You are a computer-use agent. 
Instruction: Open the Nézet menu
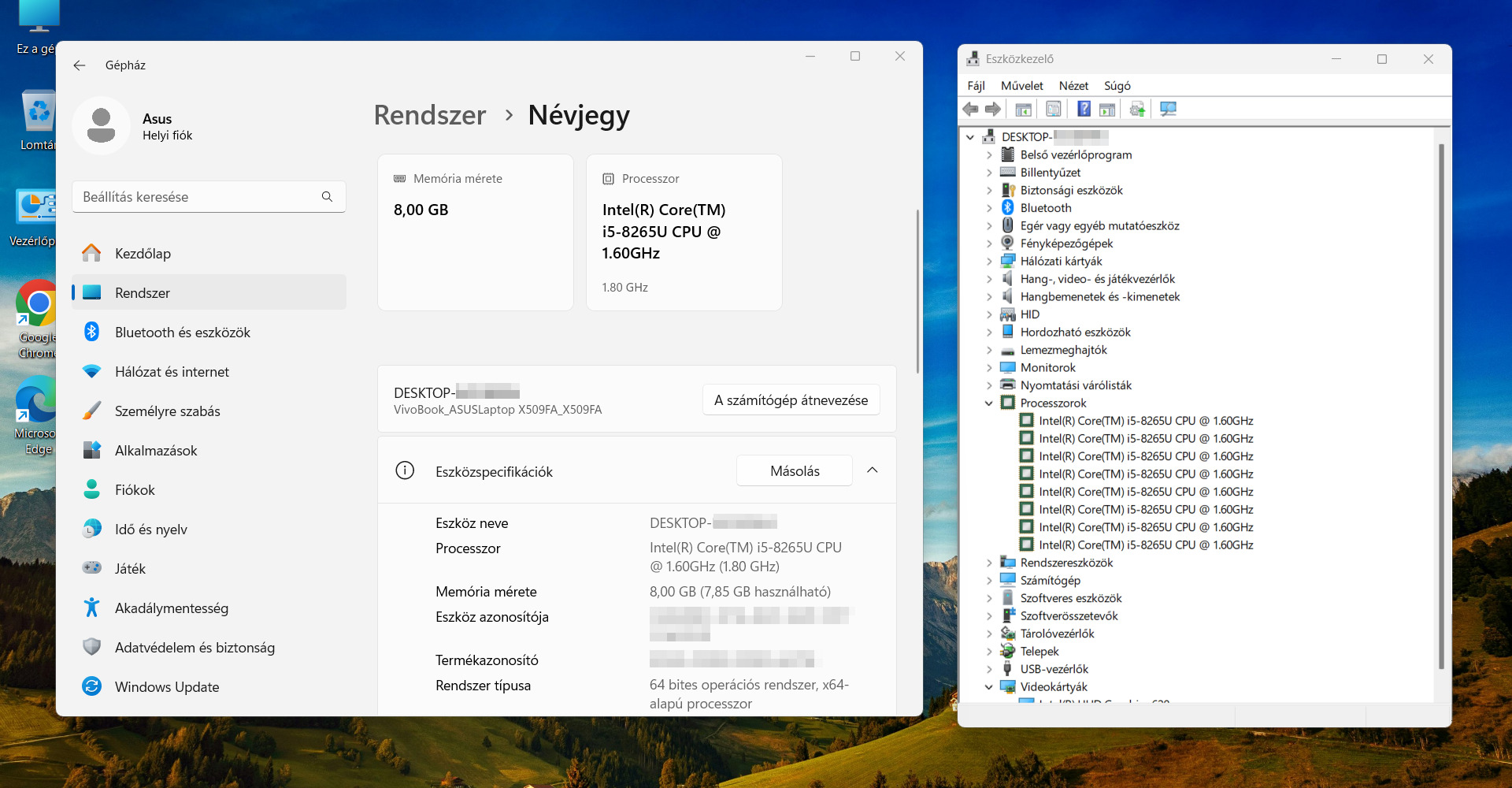click(1073, 85)
